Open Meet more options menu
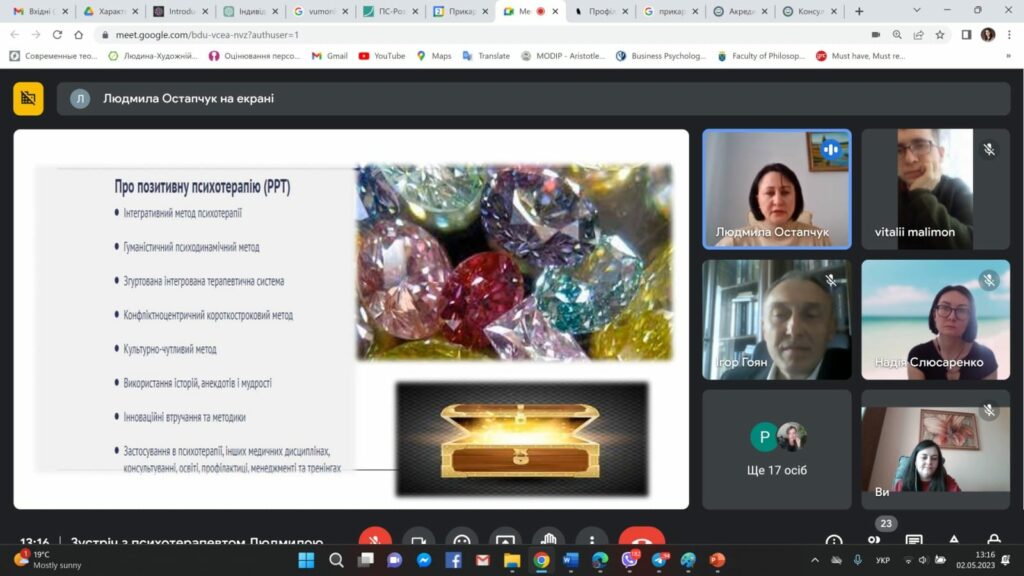This screenshot has width=1024, height=576. point(592,541)
